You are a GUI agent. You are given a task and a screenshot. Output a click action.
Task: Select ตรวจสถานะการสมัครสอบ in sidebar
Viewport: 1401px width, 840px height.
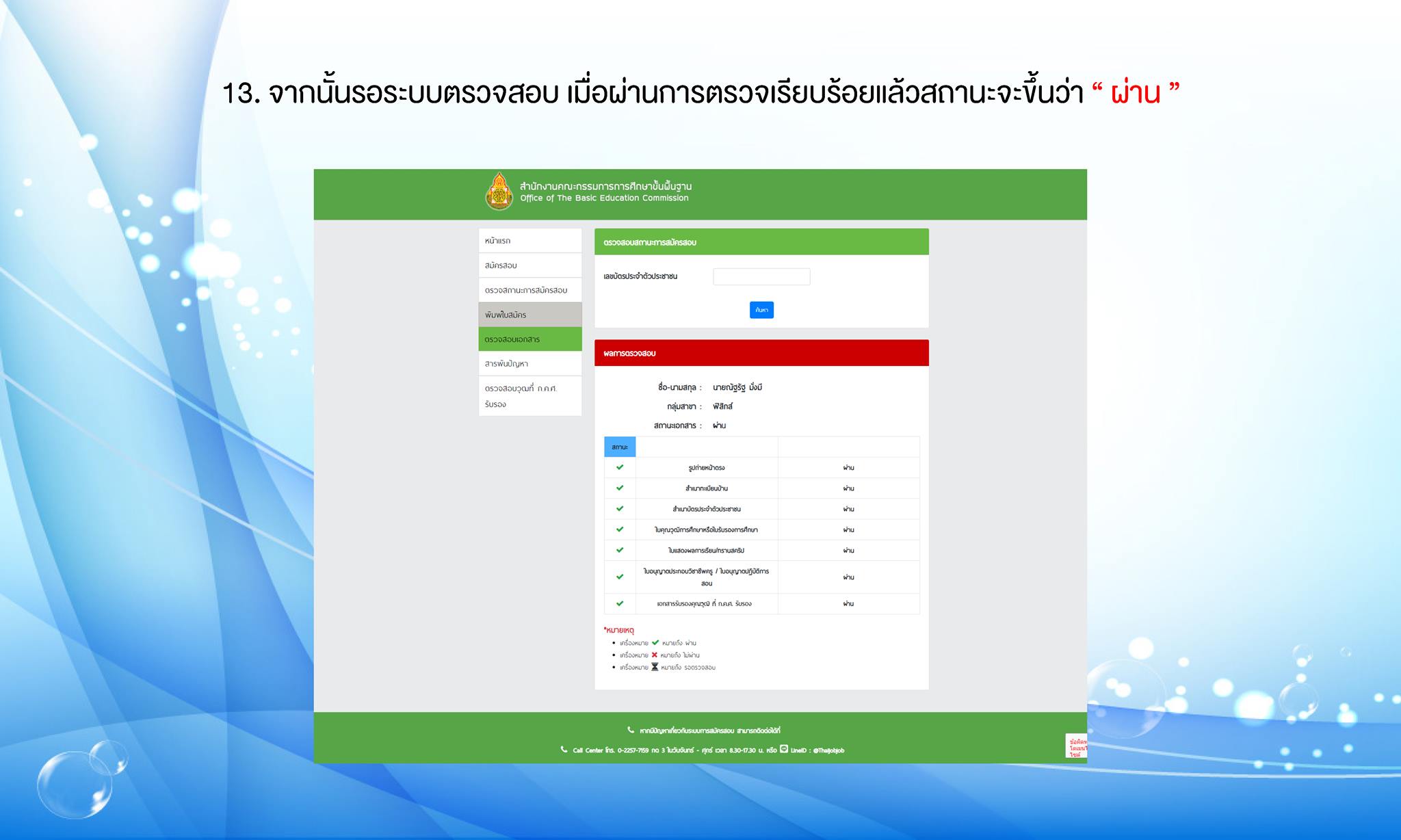529,290
